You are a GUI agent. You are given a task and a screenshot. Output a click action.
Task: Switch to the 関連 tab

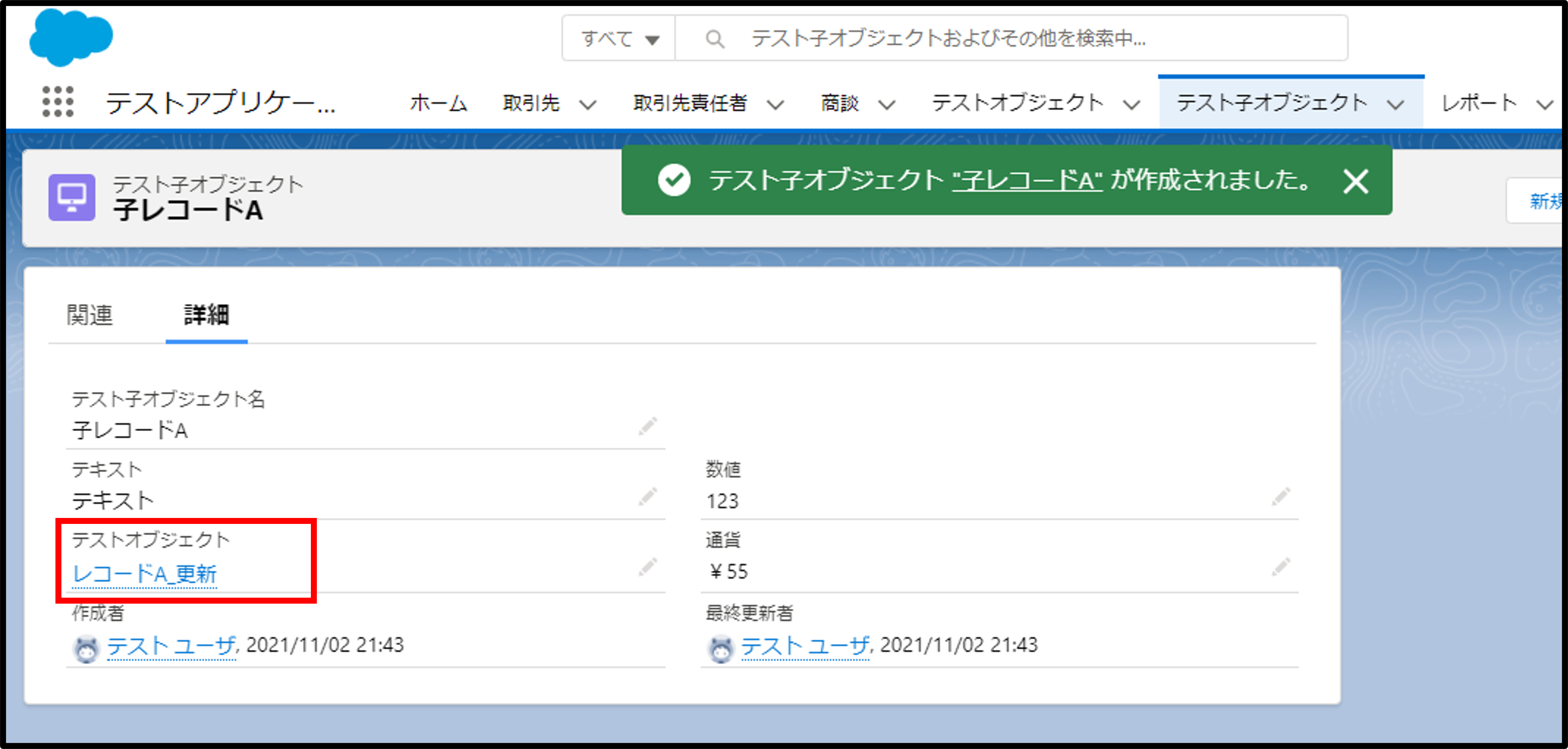coord(90,315)
